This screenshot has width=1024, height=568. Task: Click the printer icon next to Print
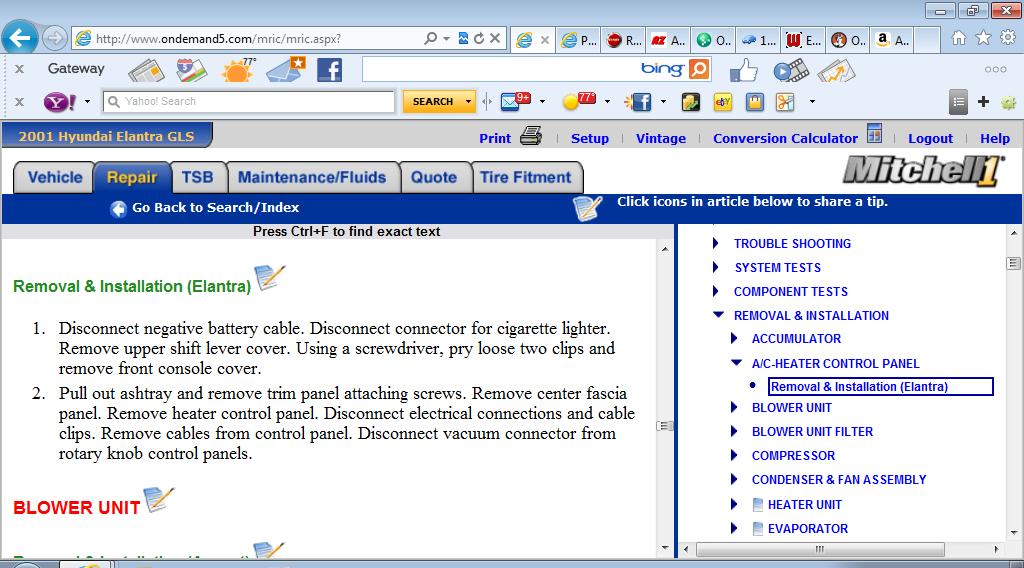click(531, 136)
